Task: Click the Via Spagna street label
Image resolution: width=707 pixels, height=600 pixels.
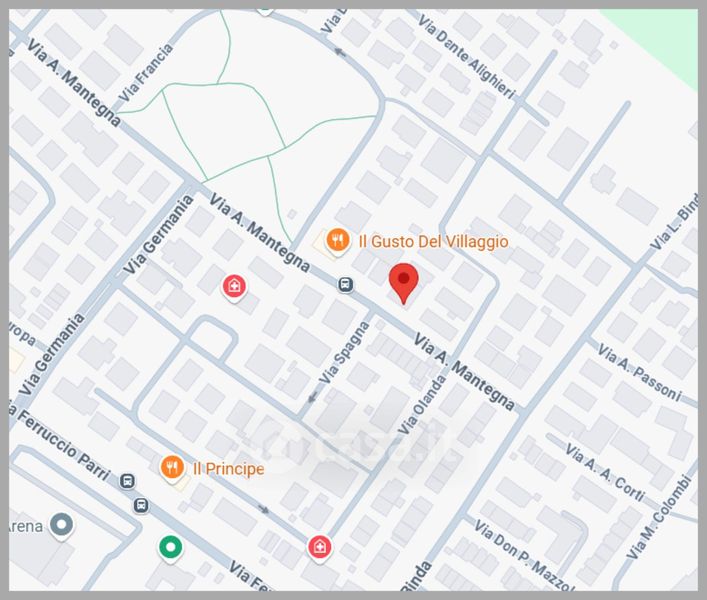Action: point(344,353)
